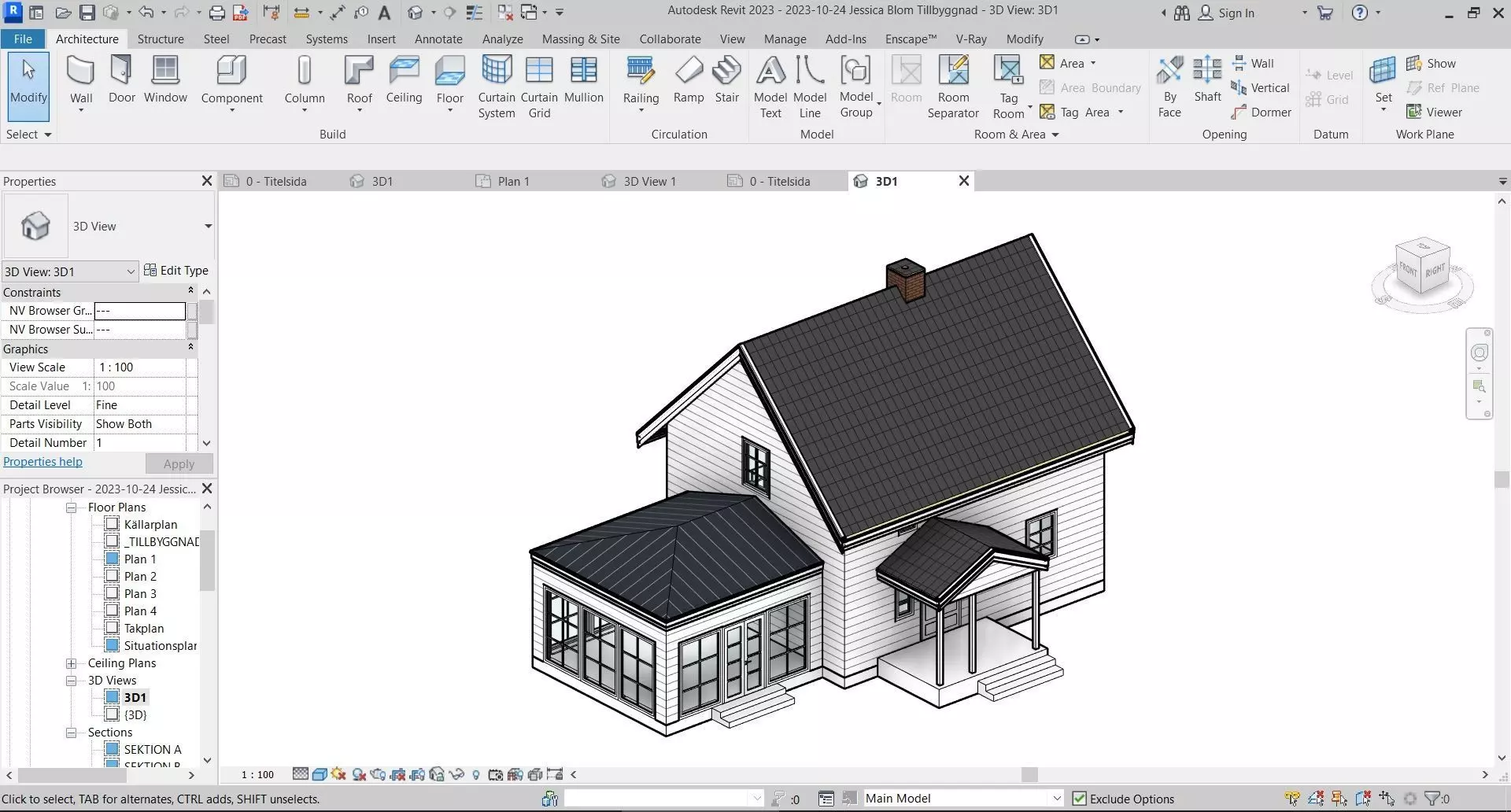Switch to the 3D View 1 tab

tap(649, 181)
